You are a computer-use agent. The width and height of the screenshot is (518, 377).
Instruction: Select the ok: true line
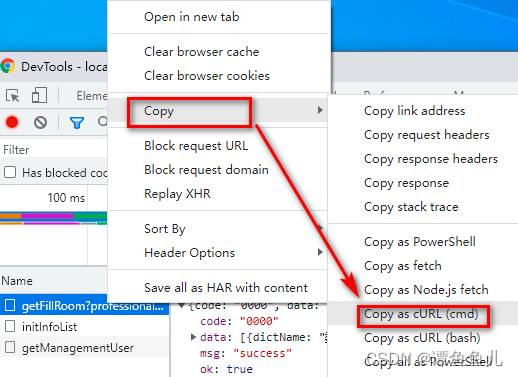pyautogui.click(x=226, y=369)
